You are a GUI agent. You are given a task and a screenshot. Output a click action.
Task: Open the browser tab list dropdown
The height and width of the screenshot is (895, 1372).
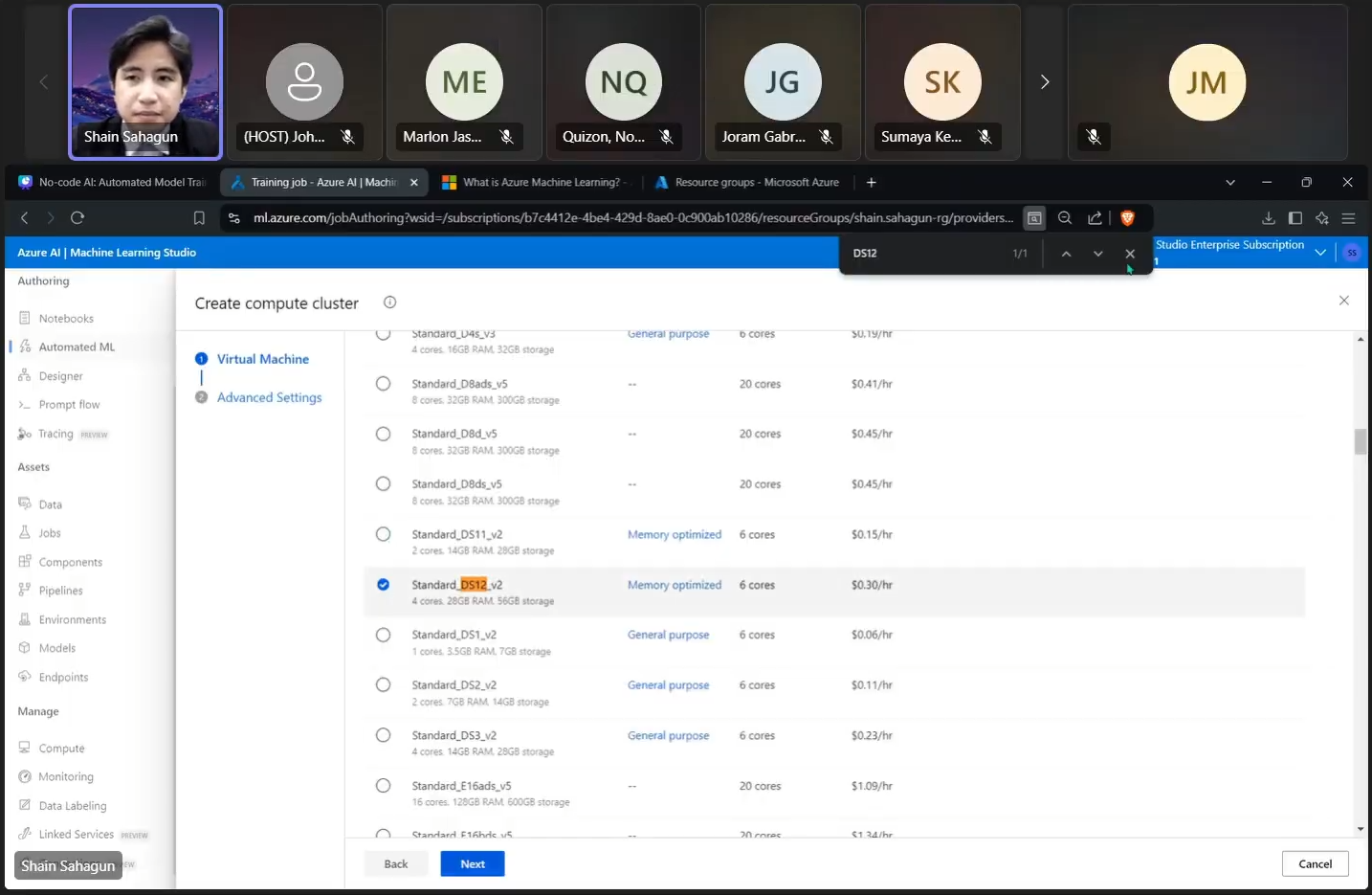1230,182
